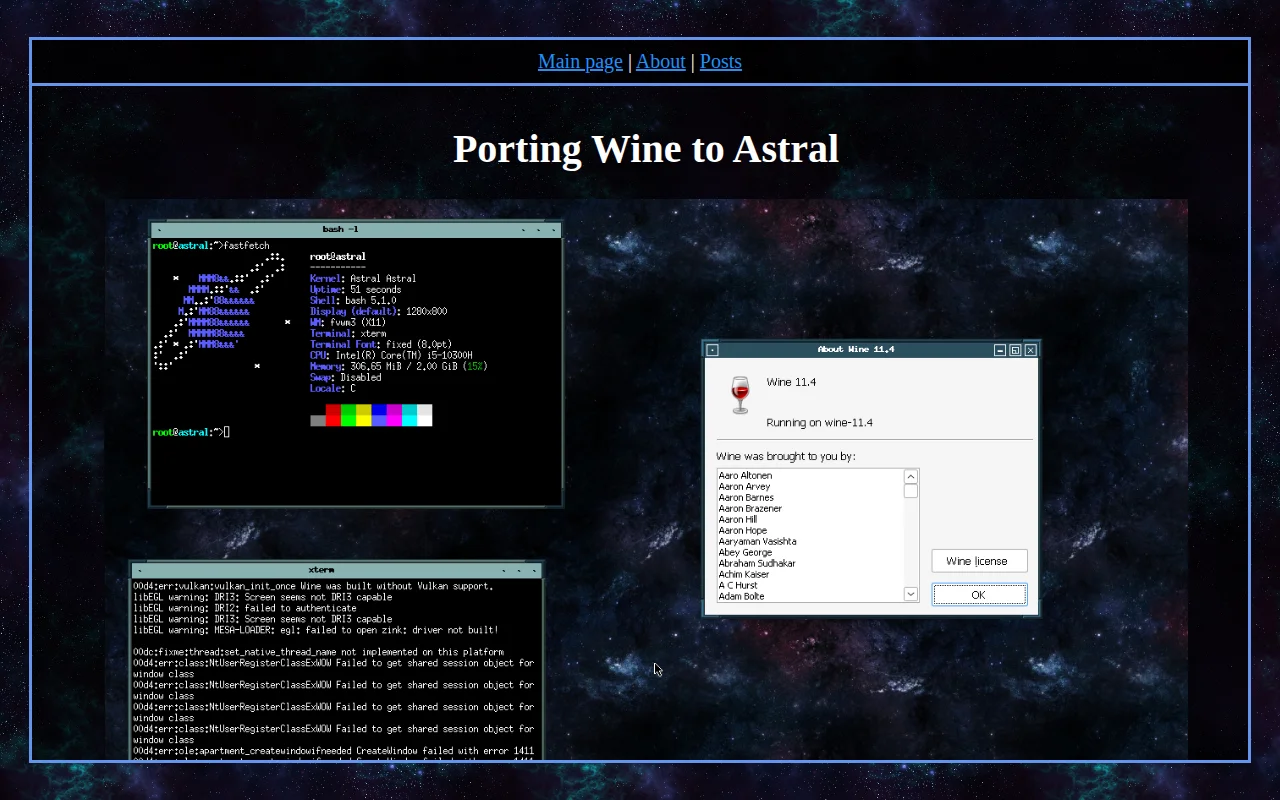Close the About Wine window
Viewport: 1280px width, 800px height.
pos(1031,350)
